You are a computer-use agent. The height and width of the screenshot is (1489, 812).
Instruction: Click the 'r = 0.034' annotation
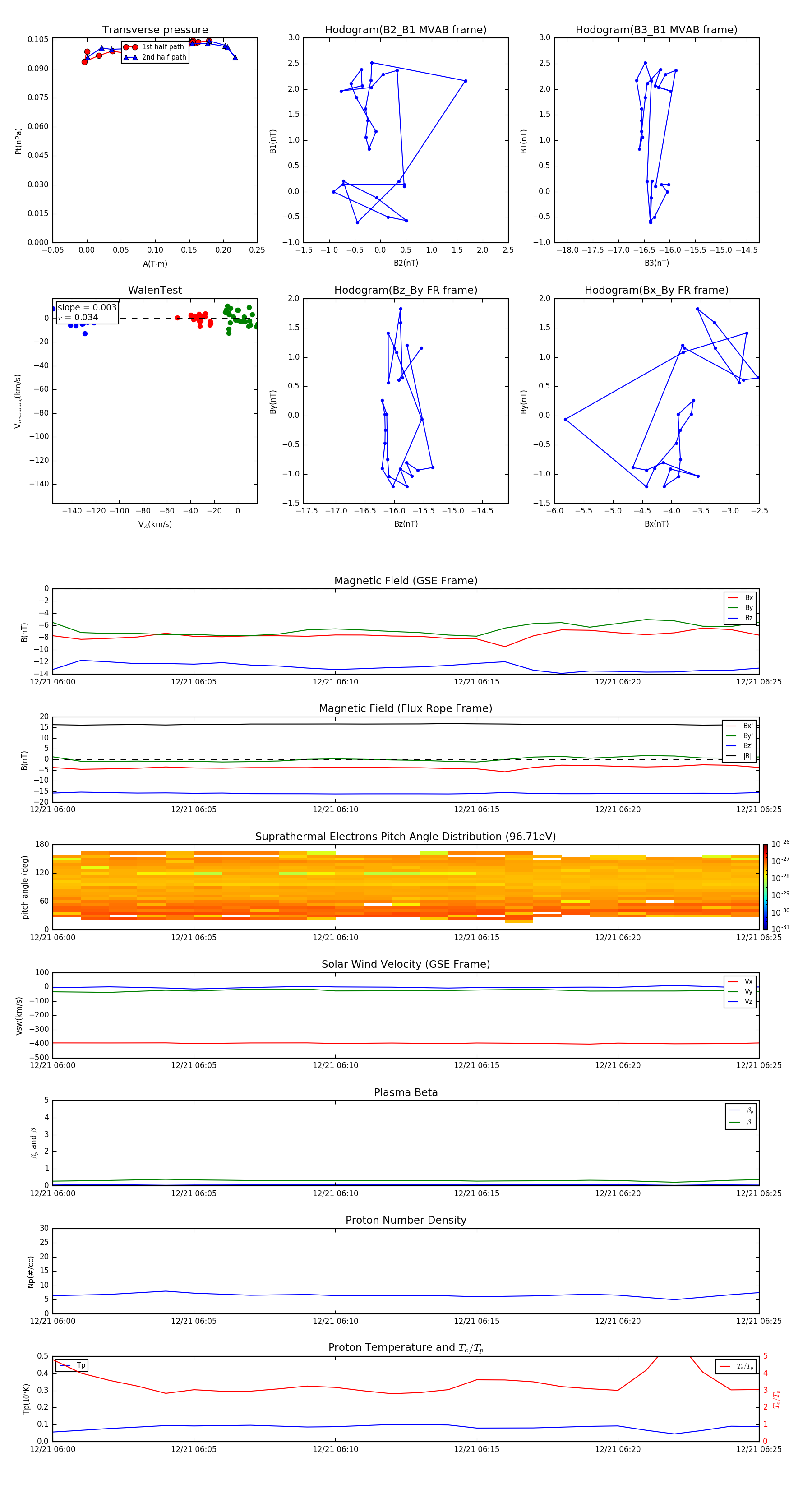[78, 317]
